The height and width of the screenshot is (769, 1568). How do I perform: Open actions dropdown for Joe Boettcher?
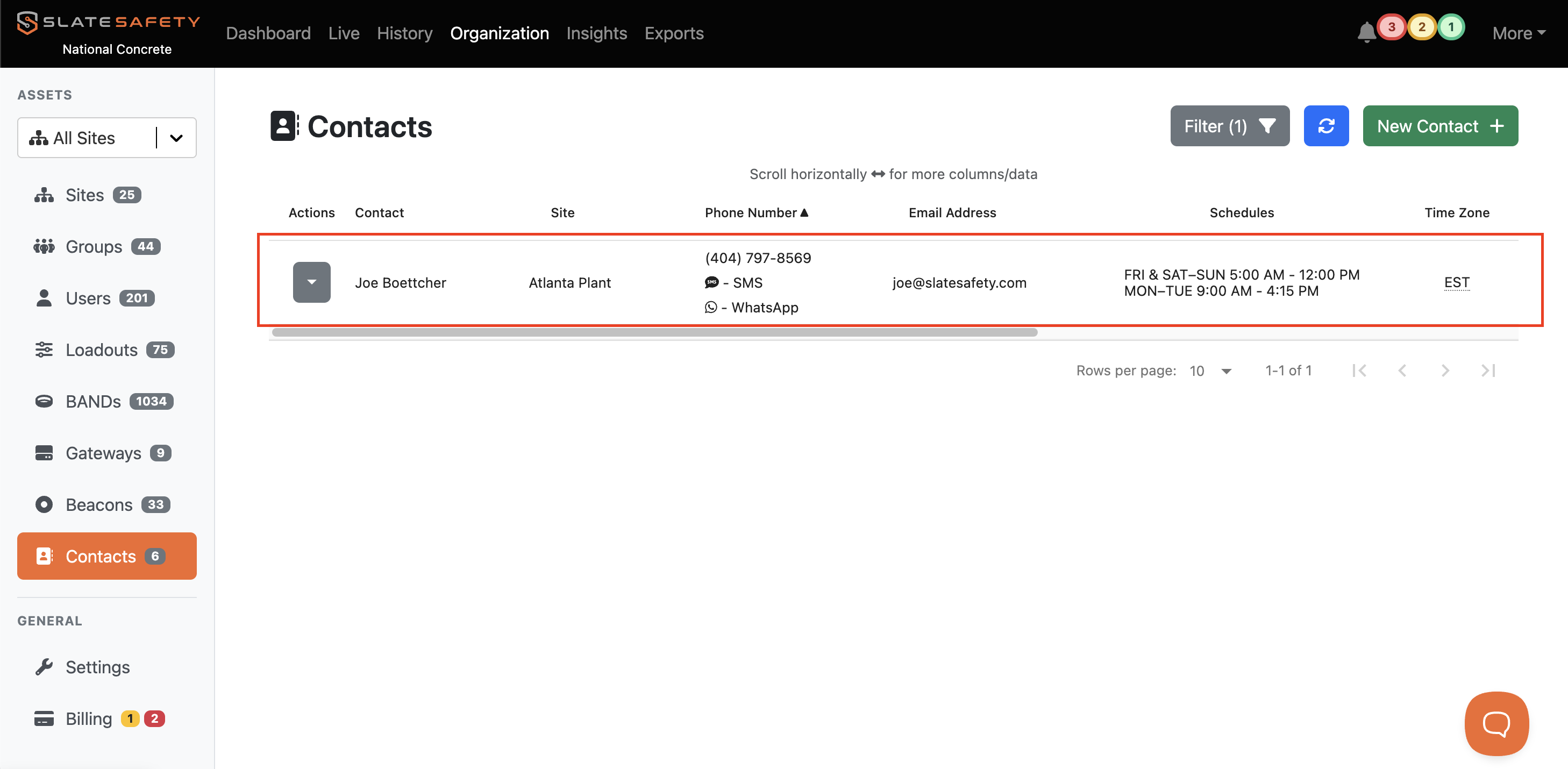pos(311,282)
